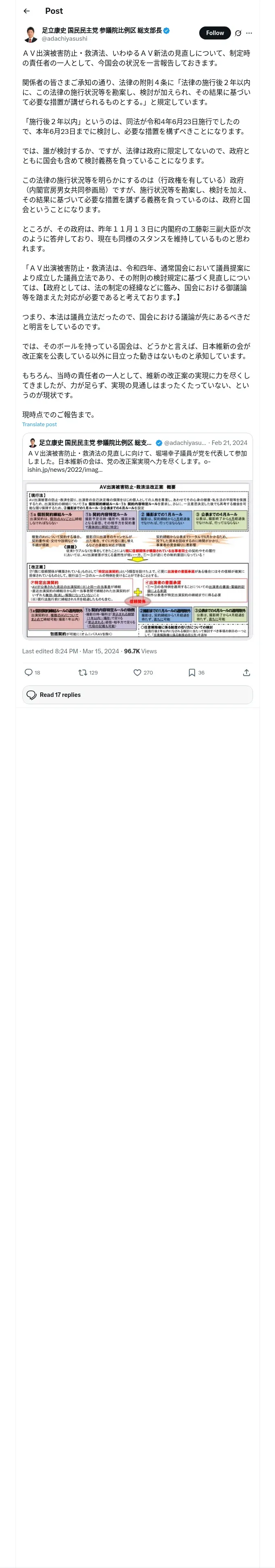275x1568 pixels.
Task: Open the three-dot more options menu
Action: pos(249,33)
